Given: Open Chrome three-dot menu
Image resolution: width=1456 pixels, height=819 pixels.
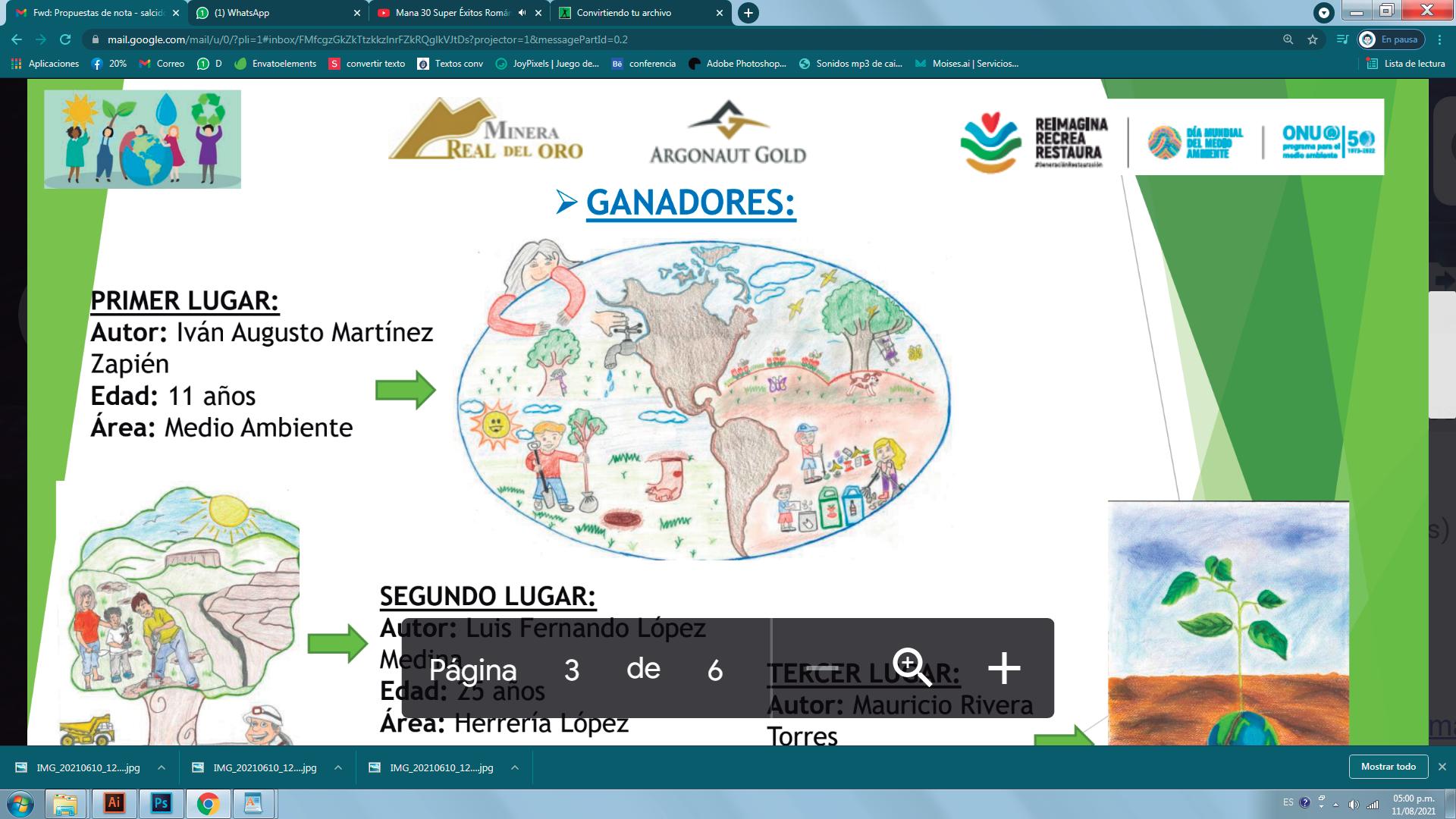Looking at the screenshot, I should click(1439, 39).
